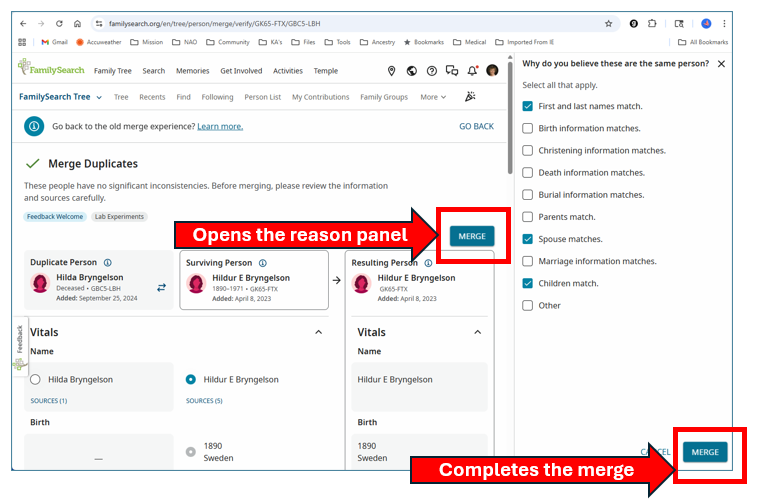
Task: Expand the More menu dropdown
Action: coord(433,97)
